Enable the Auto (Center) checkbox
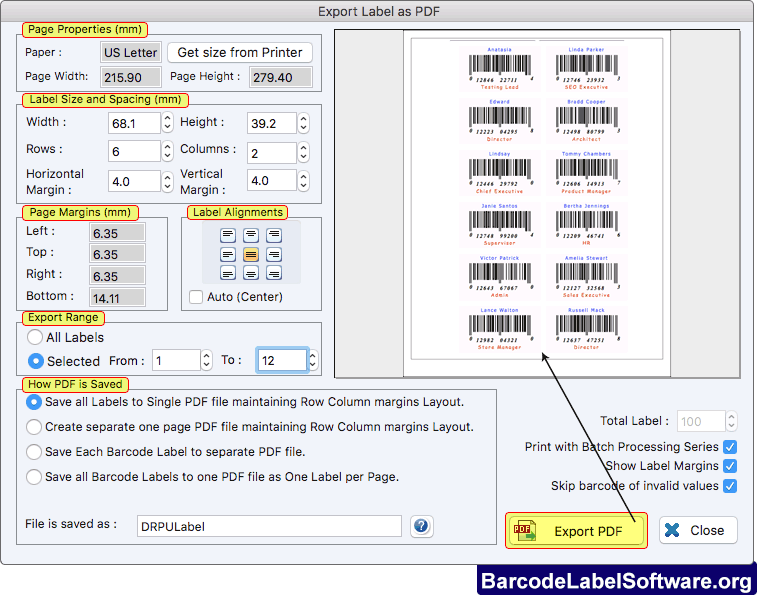The height and width of the screenshot is (595, 757). point(196,297)
